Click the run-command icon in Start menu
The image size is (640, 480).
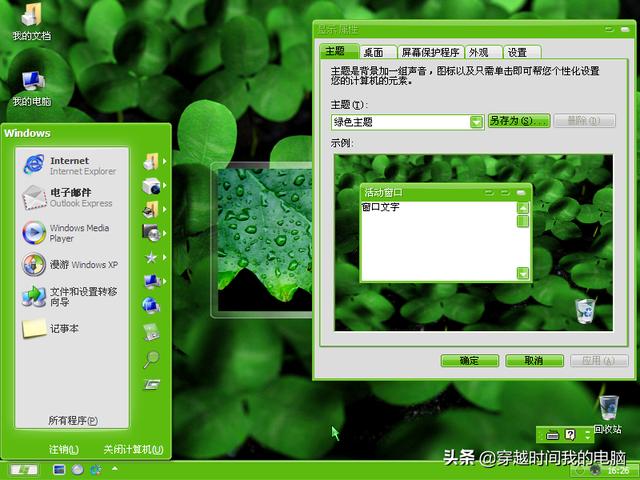pyautogui.click(x=151, y=384)
